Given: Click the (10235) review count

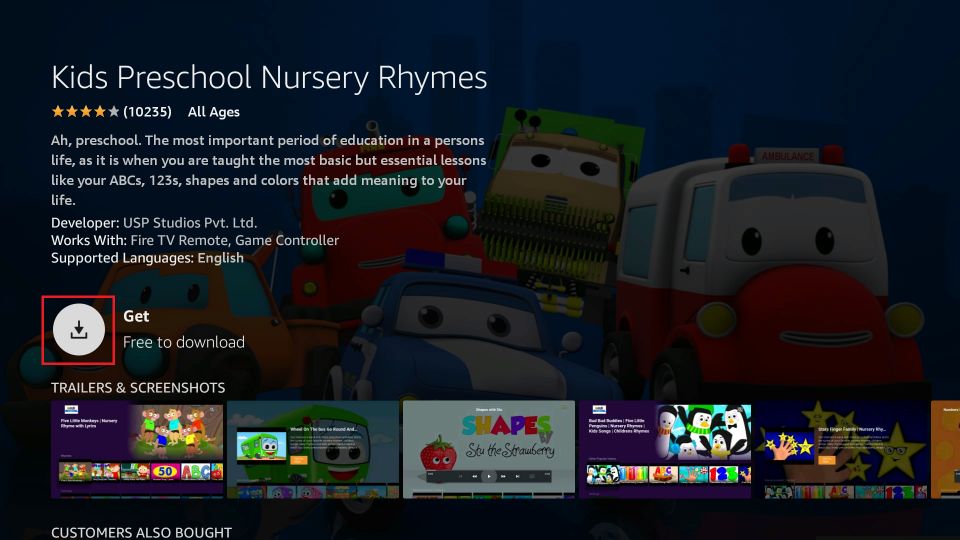Looking at the screenshot, I should coord(147,111).
